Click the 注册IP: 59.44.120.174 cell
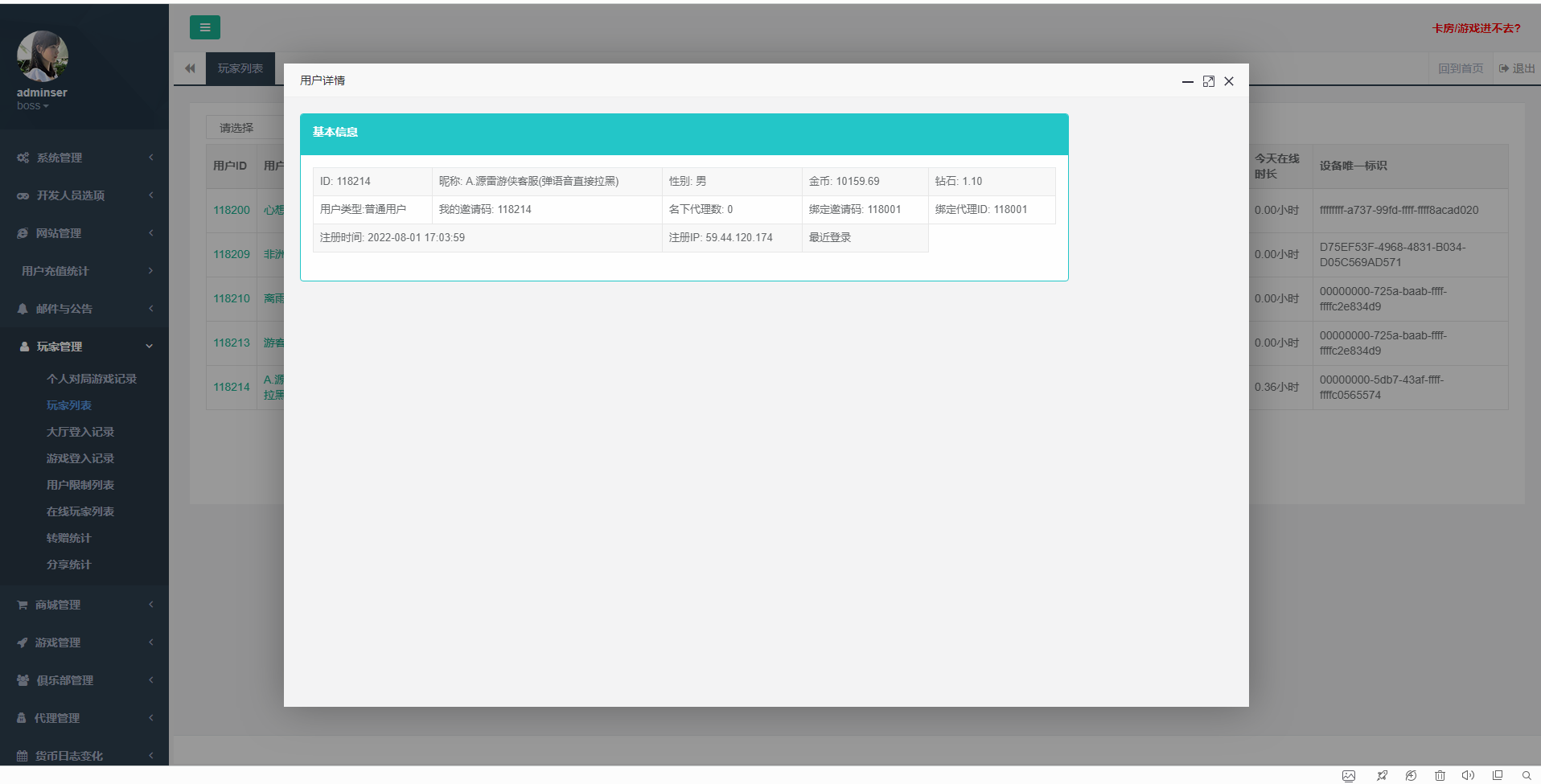 (x=732, y=238)
